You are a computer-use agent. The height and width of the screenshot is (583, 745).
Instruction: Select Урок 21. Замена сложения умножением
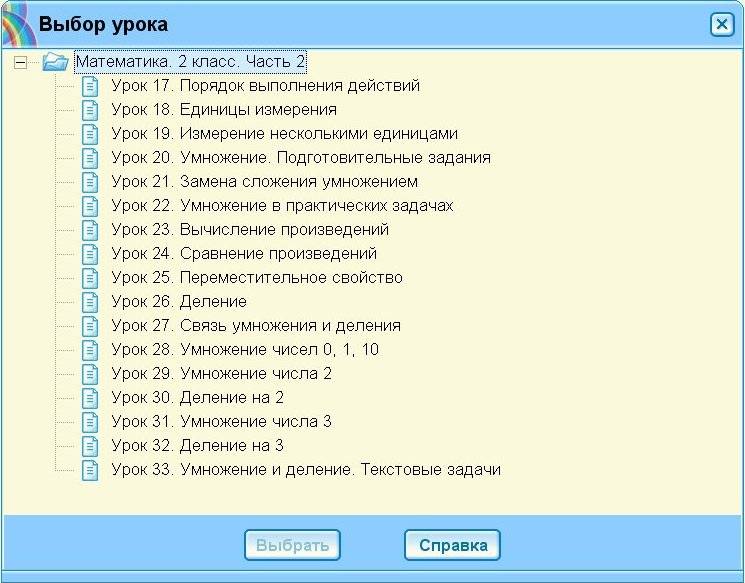(265, 182)
